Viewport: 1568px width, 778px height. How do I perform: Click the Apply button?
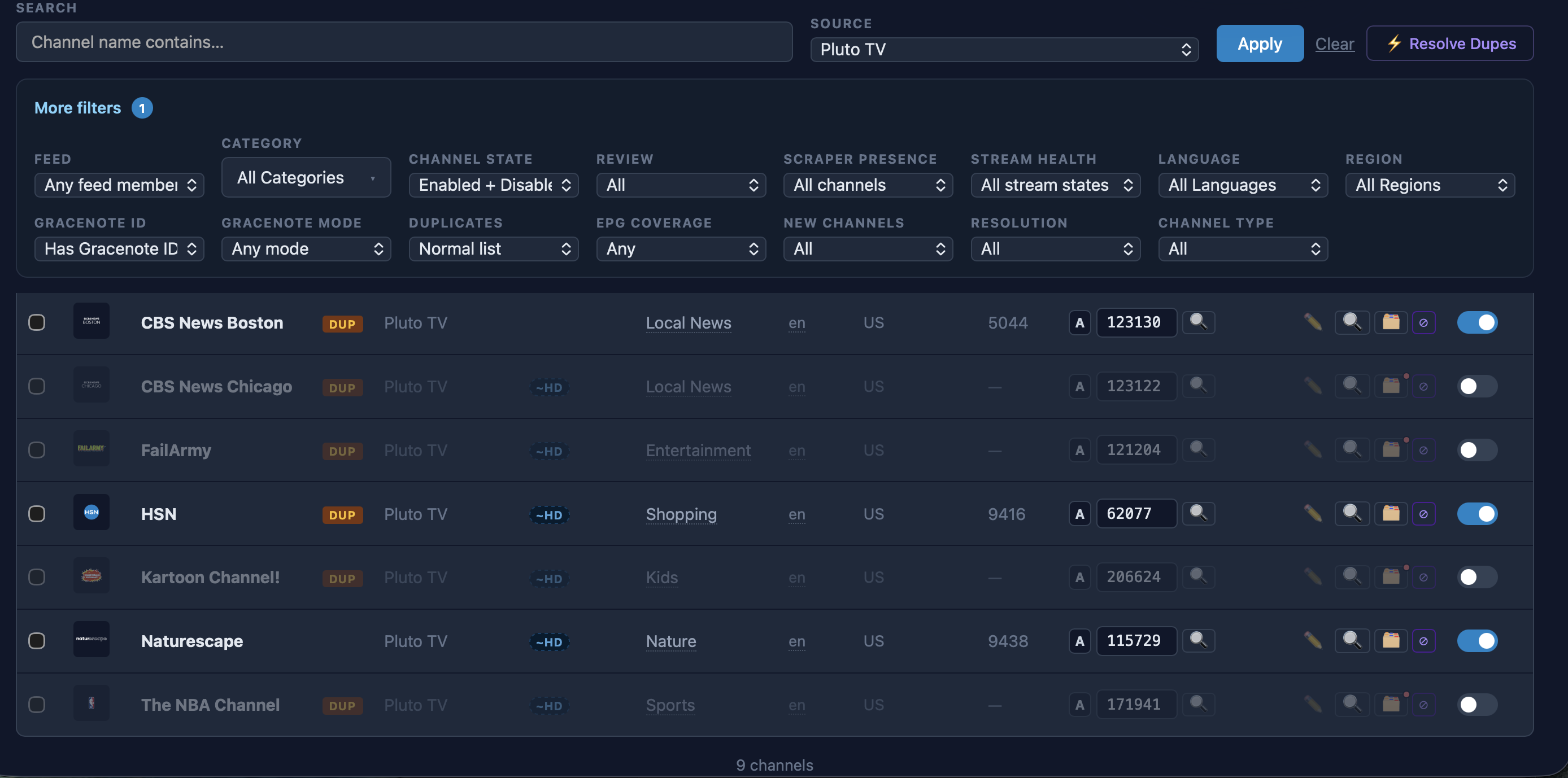tap(1260, 44)
